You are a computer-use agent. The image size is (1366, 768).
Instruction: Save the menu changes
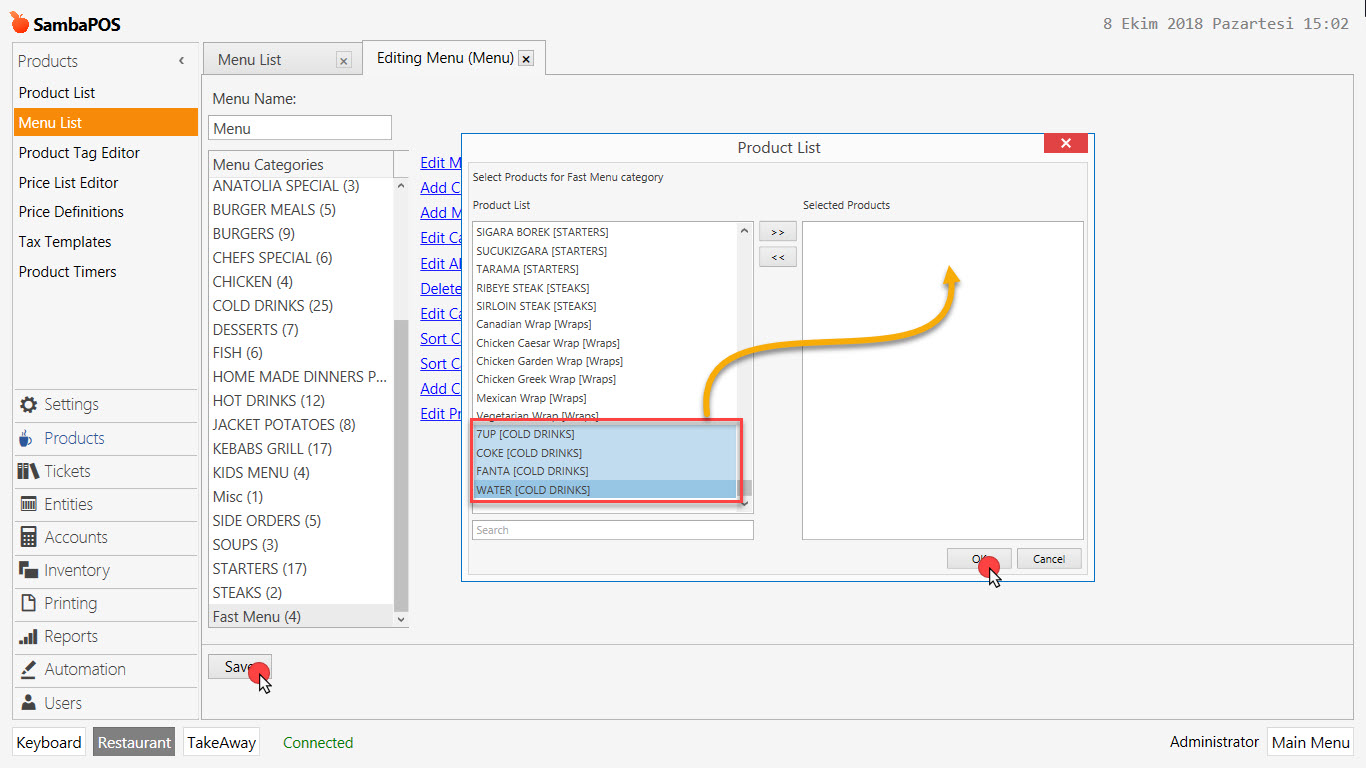click(238, 666)
